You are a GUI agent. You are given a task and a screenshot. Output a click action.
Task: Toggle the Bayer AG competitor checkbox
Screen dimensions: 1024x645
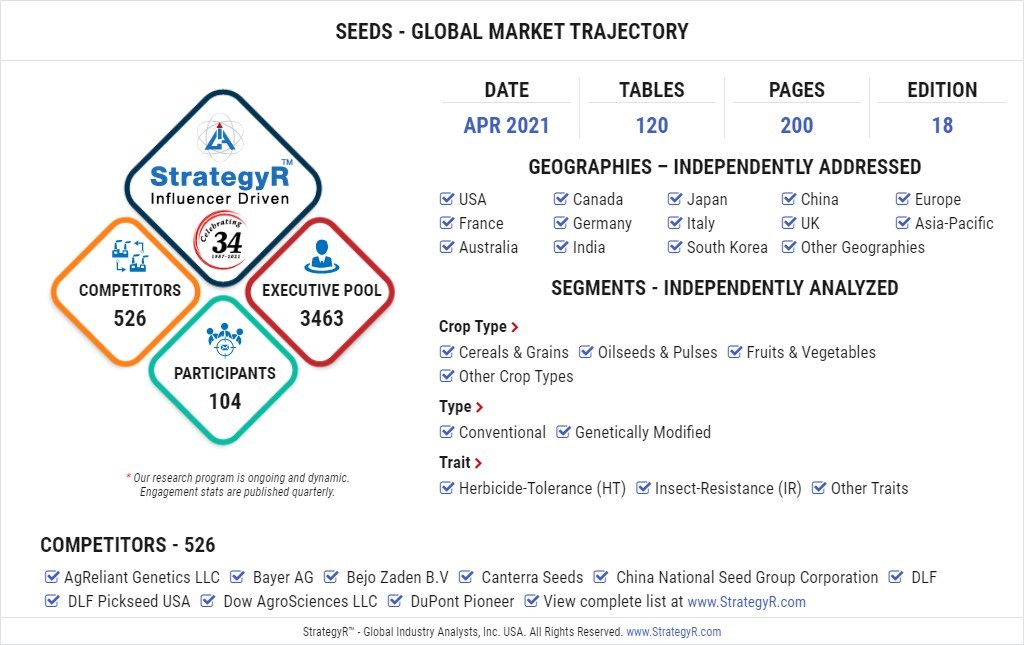238,577
